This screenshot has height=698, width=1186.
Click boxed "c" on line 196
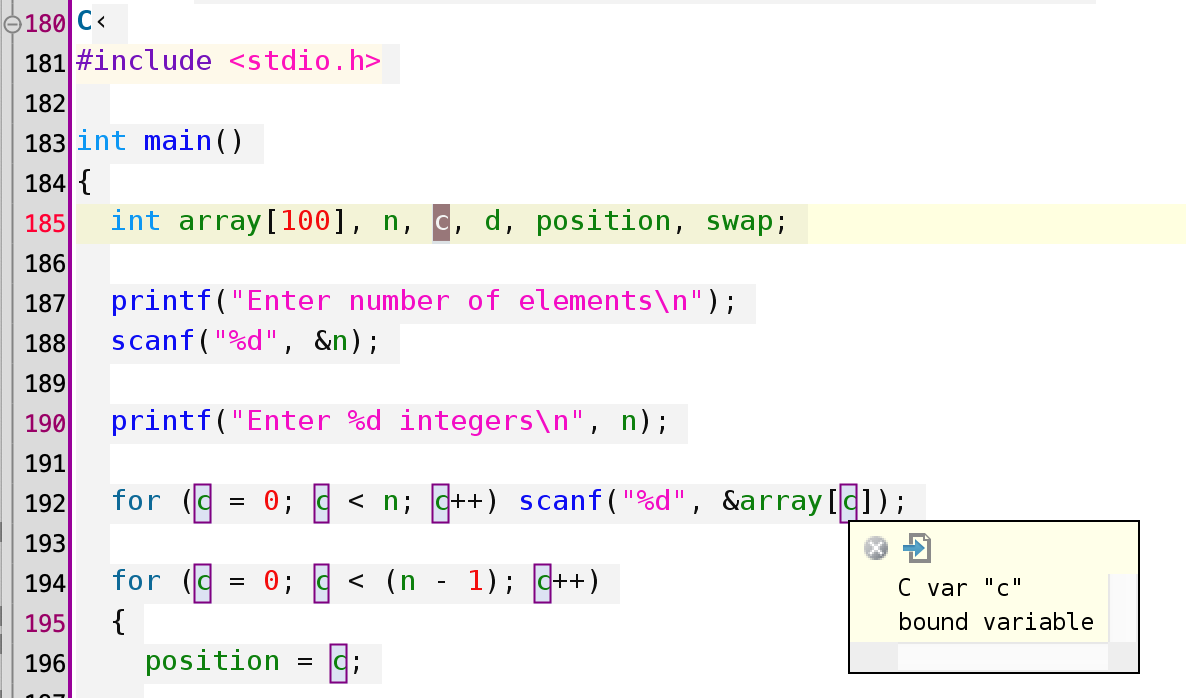point(339,664)
